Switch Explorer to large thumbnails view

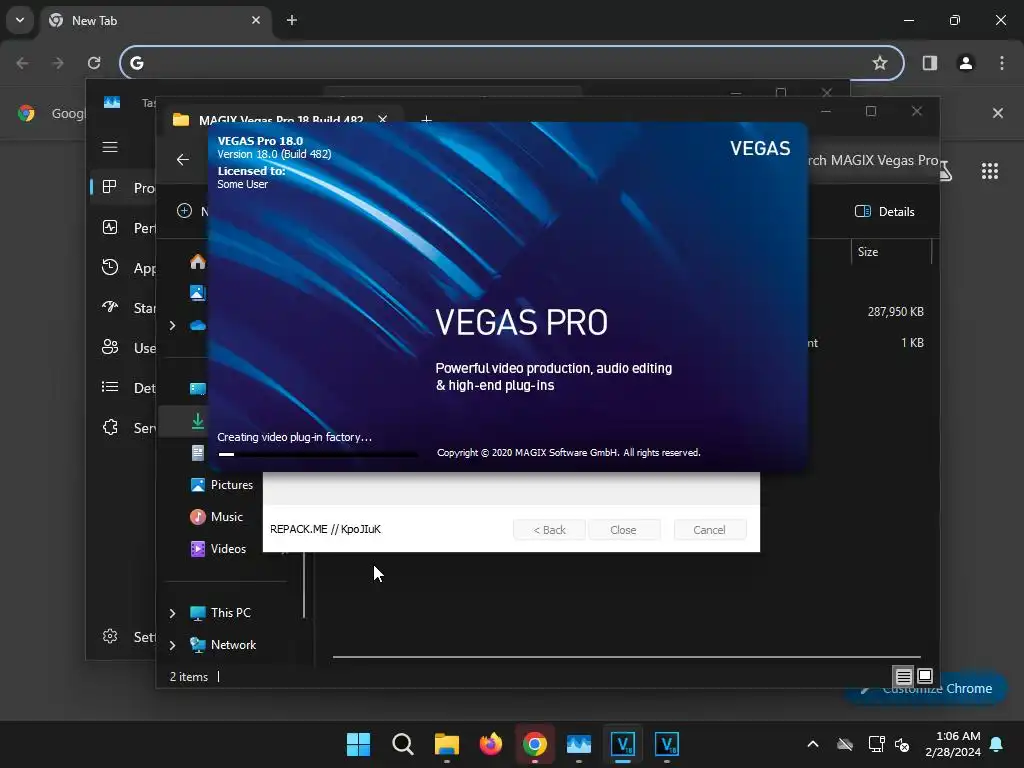(925, 676)
